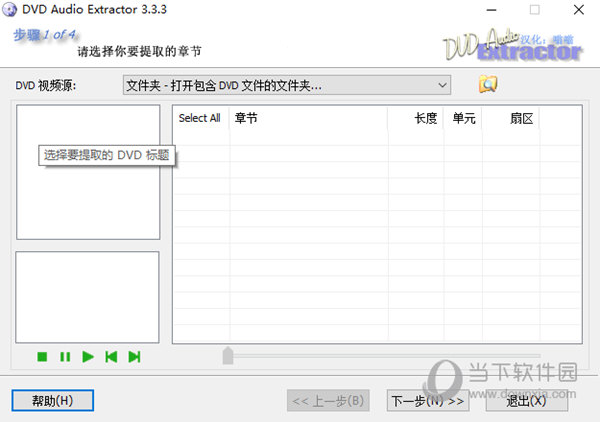This screenshot has height=422, width=600.
Task: Go to next step with 下一步(N)
Action: pyautogui.click(x=428, y=401)
